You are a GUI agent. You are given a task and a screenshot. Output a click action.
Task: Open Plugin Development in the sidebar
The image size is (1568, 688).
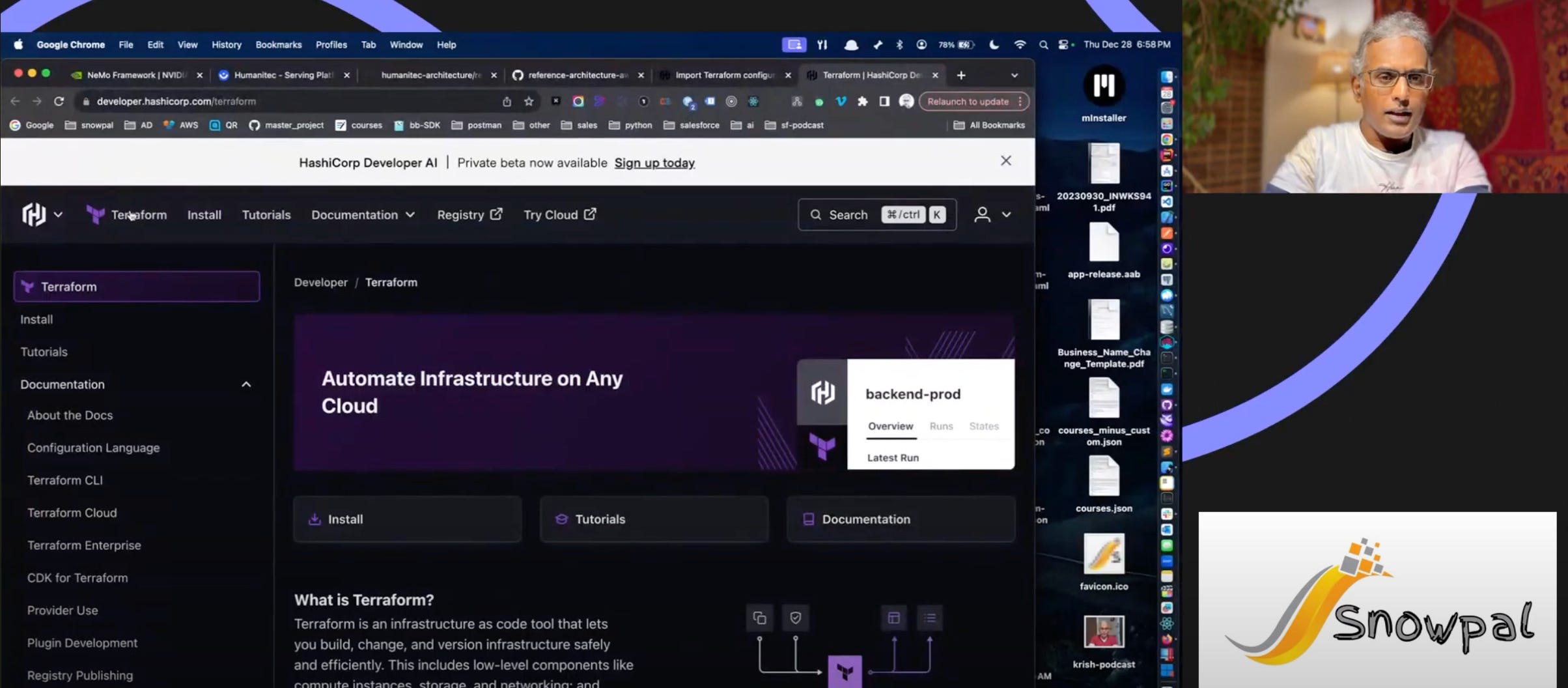tap(82, 643)
